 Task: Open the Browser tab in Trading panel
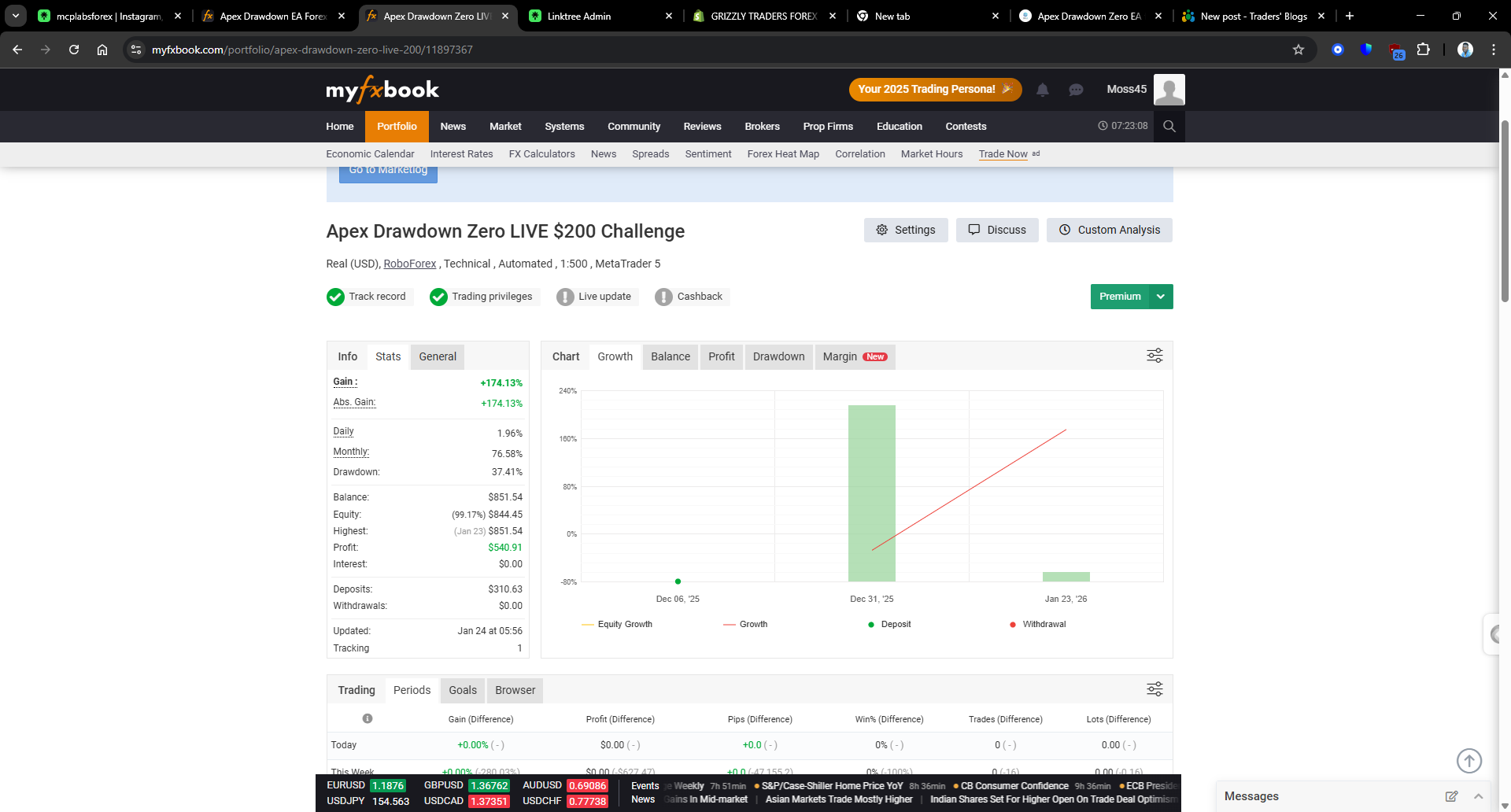pos(515,690)
